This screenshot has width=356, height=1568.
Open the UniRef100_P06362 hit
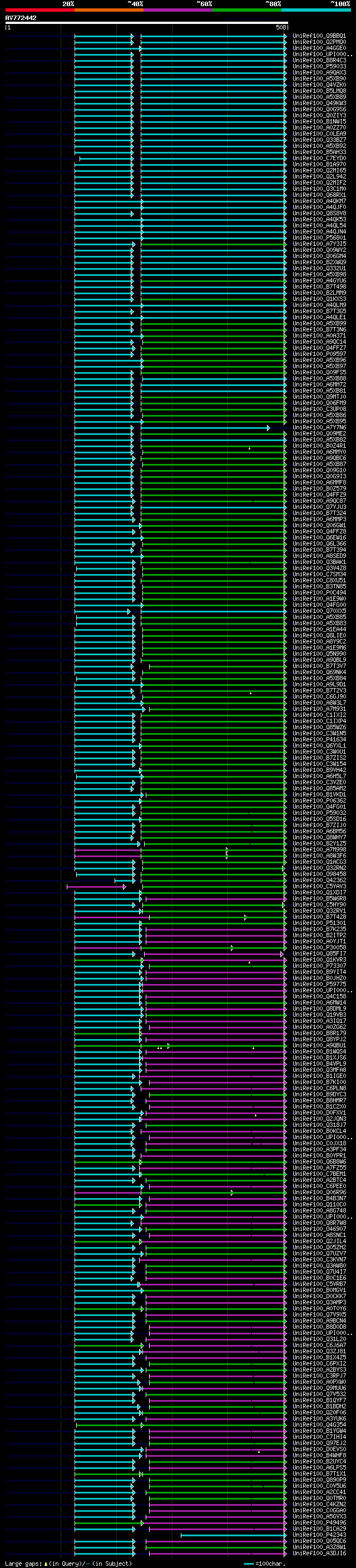(x=319, y=800)
